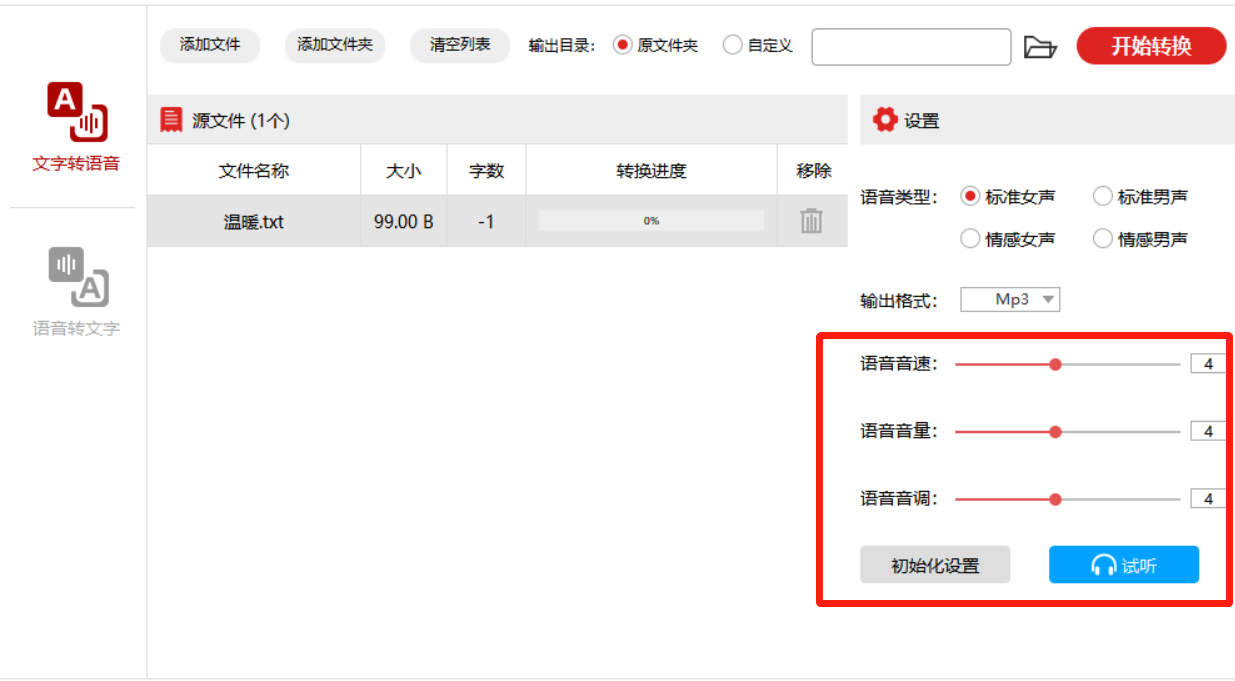Choose 情感男声 voice type
1235x681 pixels.
(x=1140, y=239)
